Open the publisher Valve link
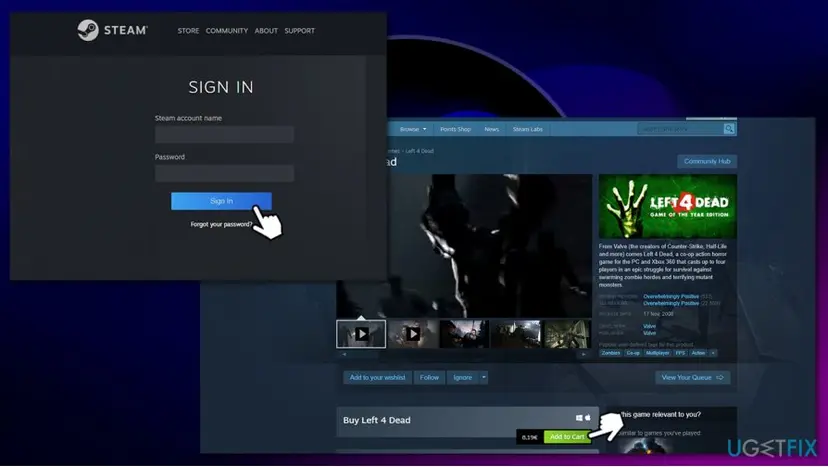The image size is (828, 467). click(x=649, y=333)
